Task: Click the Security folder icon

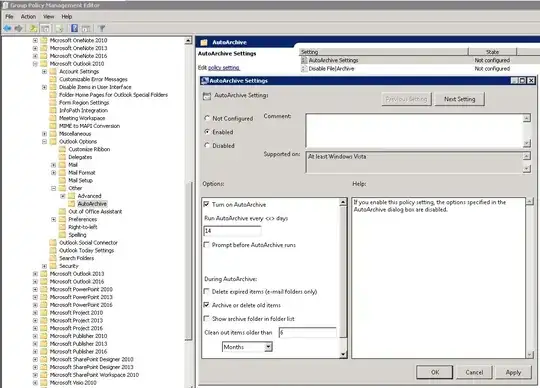Action: pyautogui.click(x=53, y=266)
